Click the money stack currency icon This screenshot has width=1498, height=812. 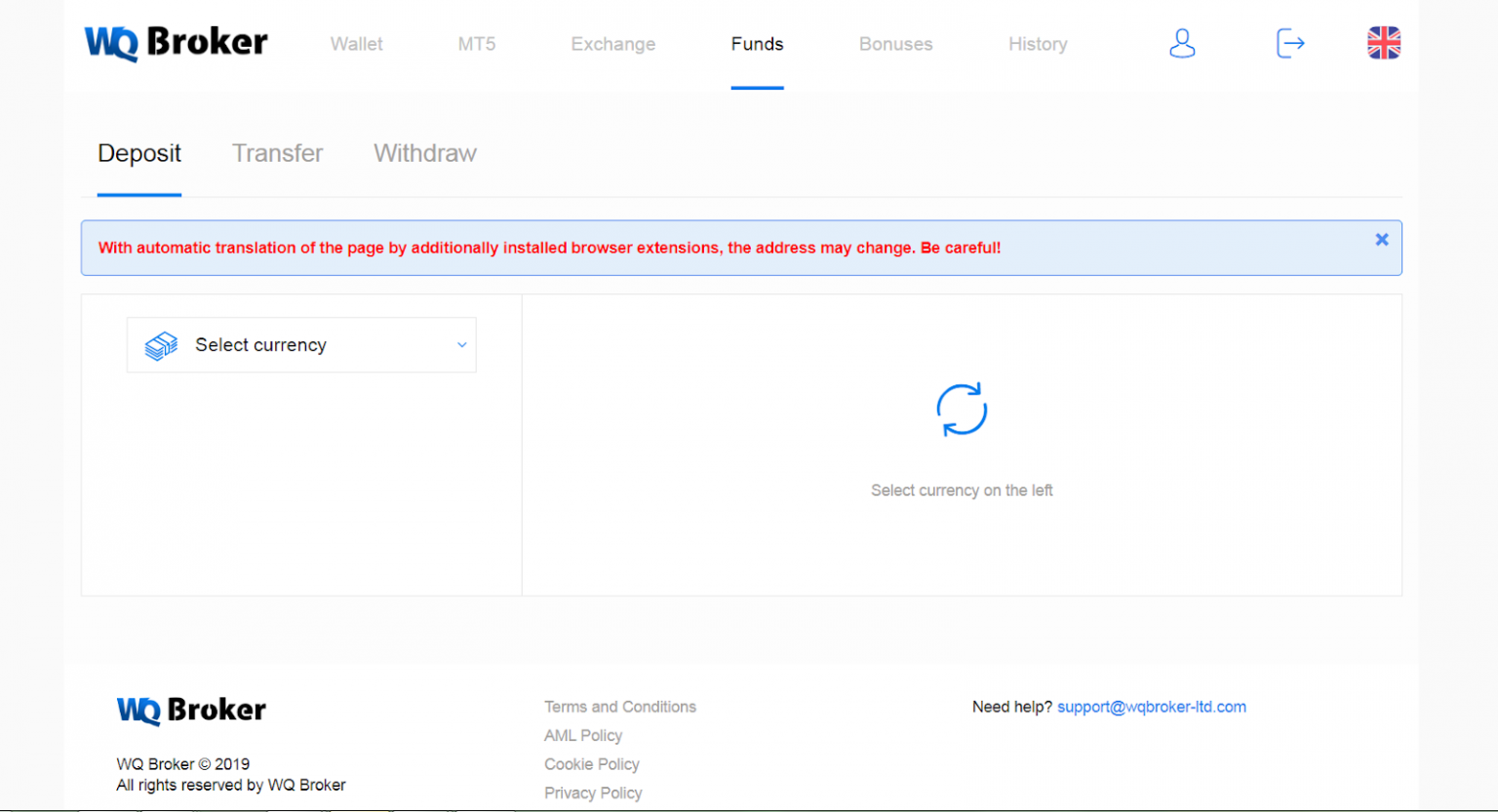pyautogui.click(x=161, y=345)
